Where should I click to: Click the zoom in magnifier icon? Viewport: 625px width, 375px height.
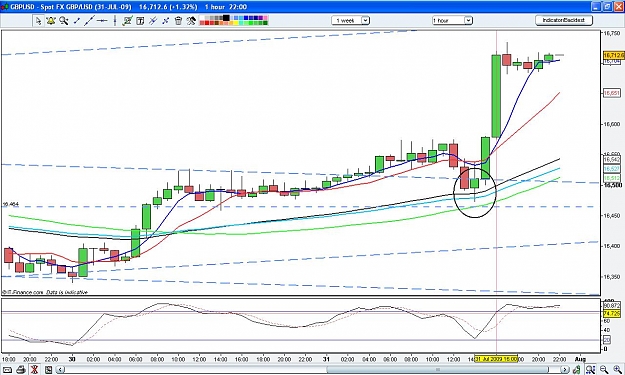pos(618,369)
